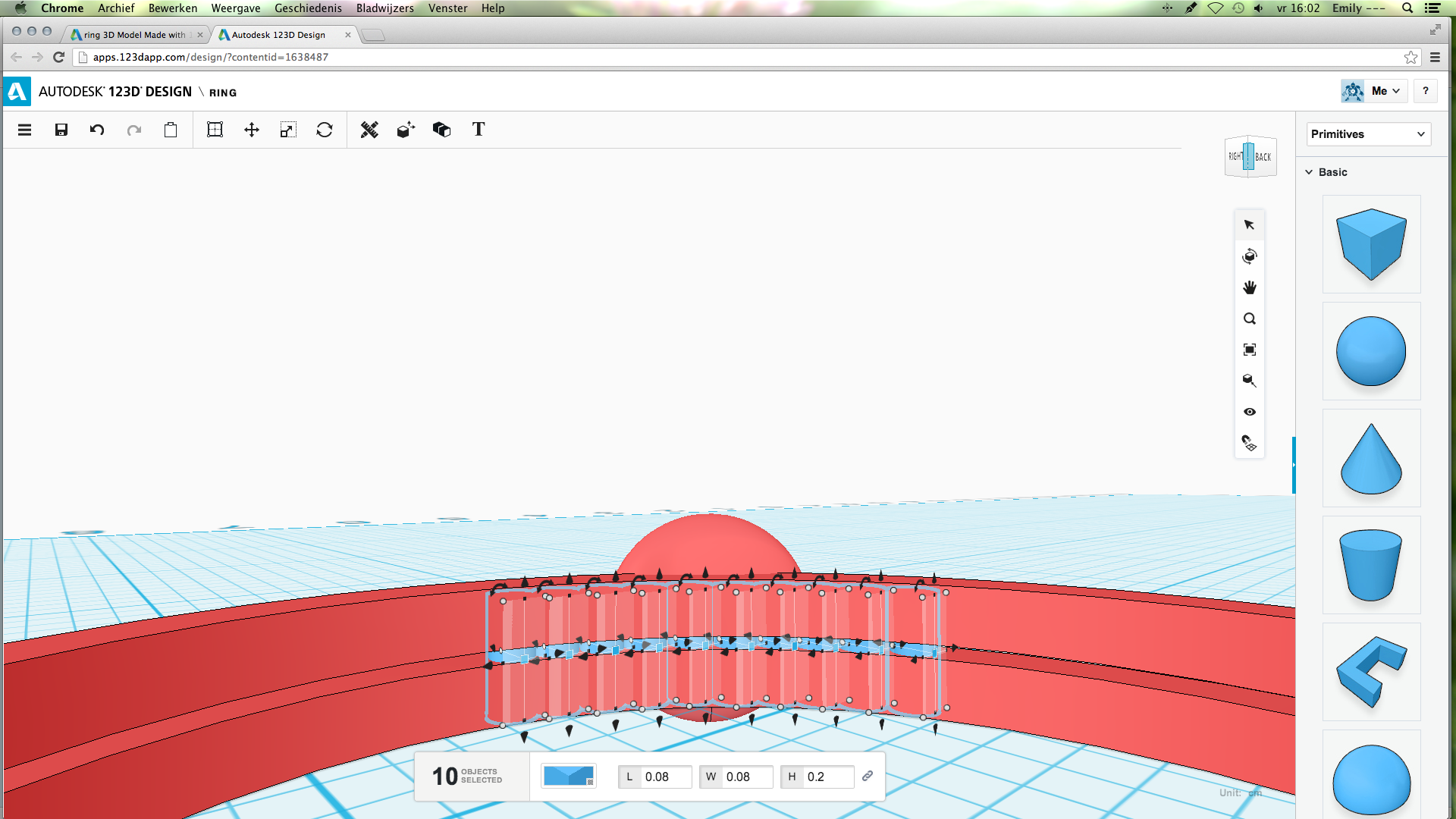The width and height of the screenshot is (1456, 819).
Task: Click the Group objects icon
Action: 442,130
